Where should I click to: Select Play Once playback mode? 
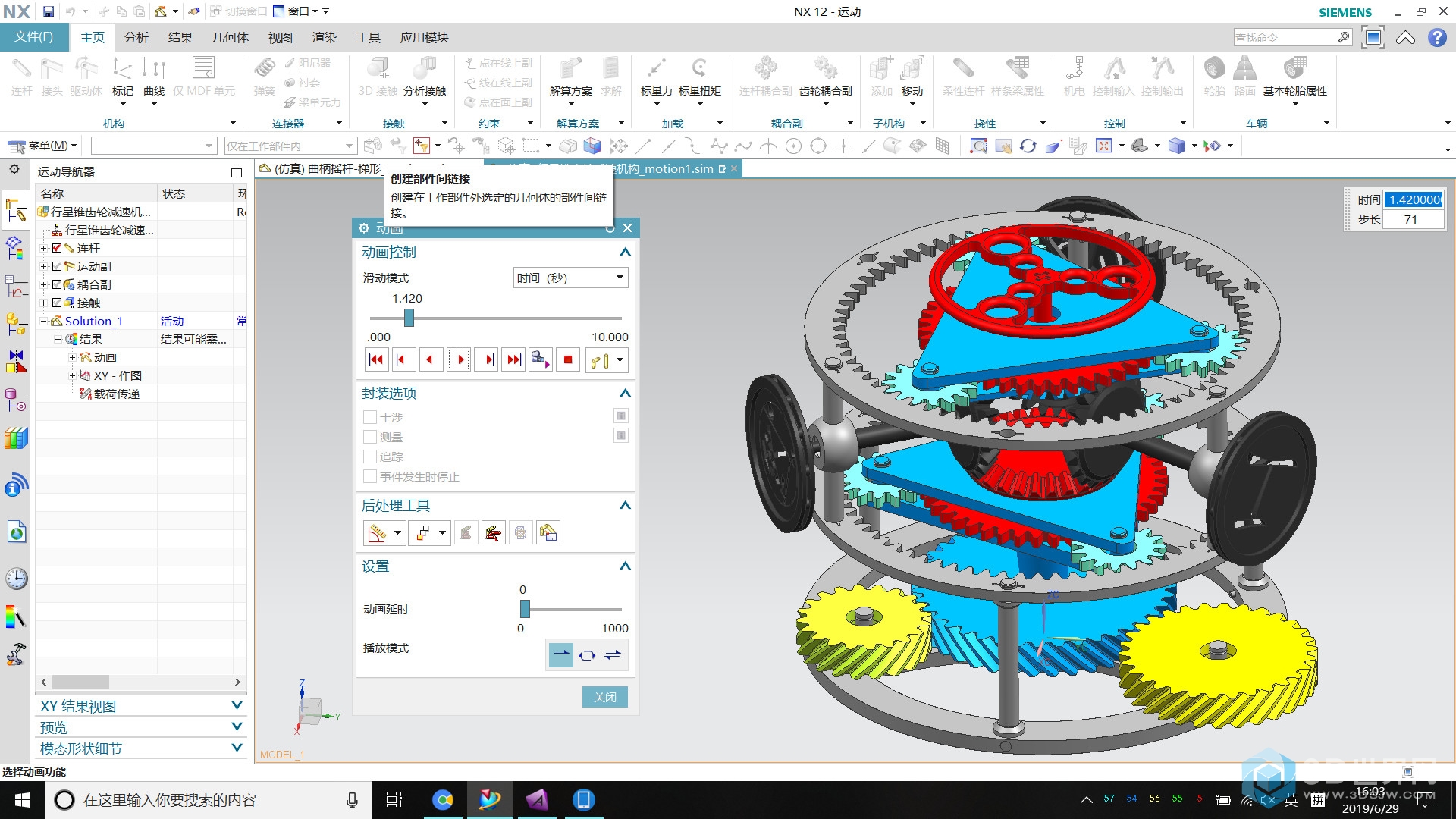click(561, 654)
